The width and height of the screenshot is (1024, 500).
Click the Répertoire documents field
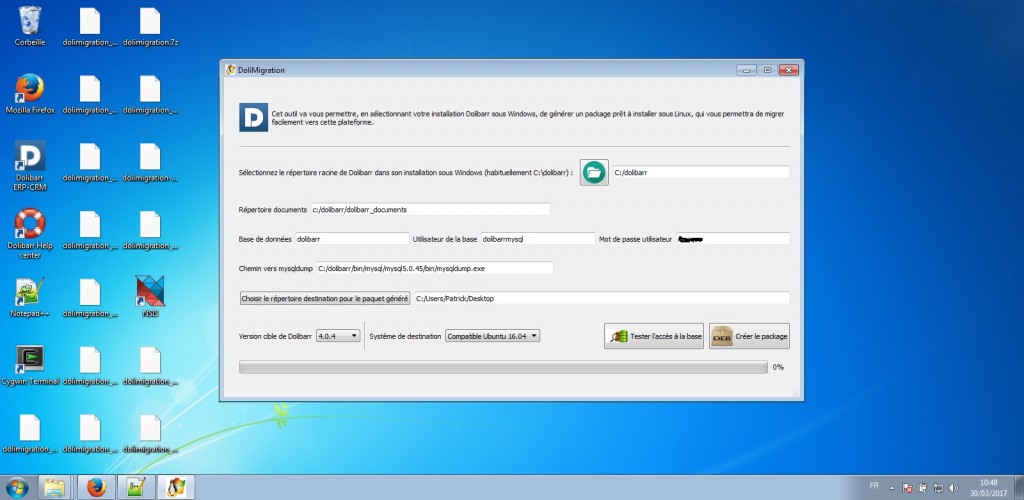click(430, 210)
